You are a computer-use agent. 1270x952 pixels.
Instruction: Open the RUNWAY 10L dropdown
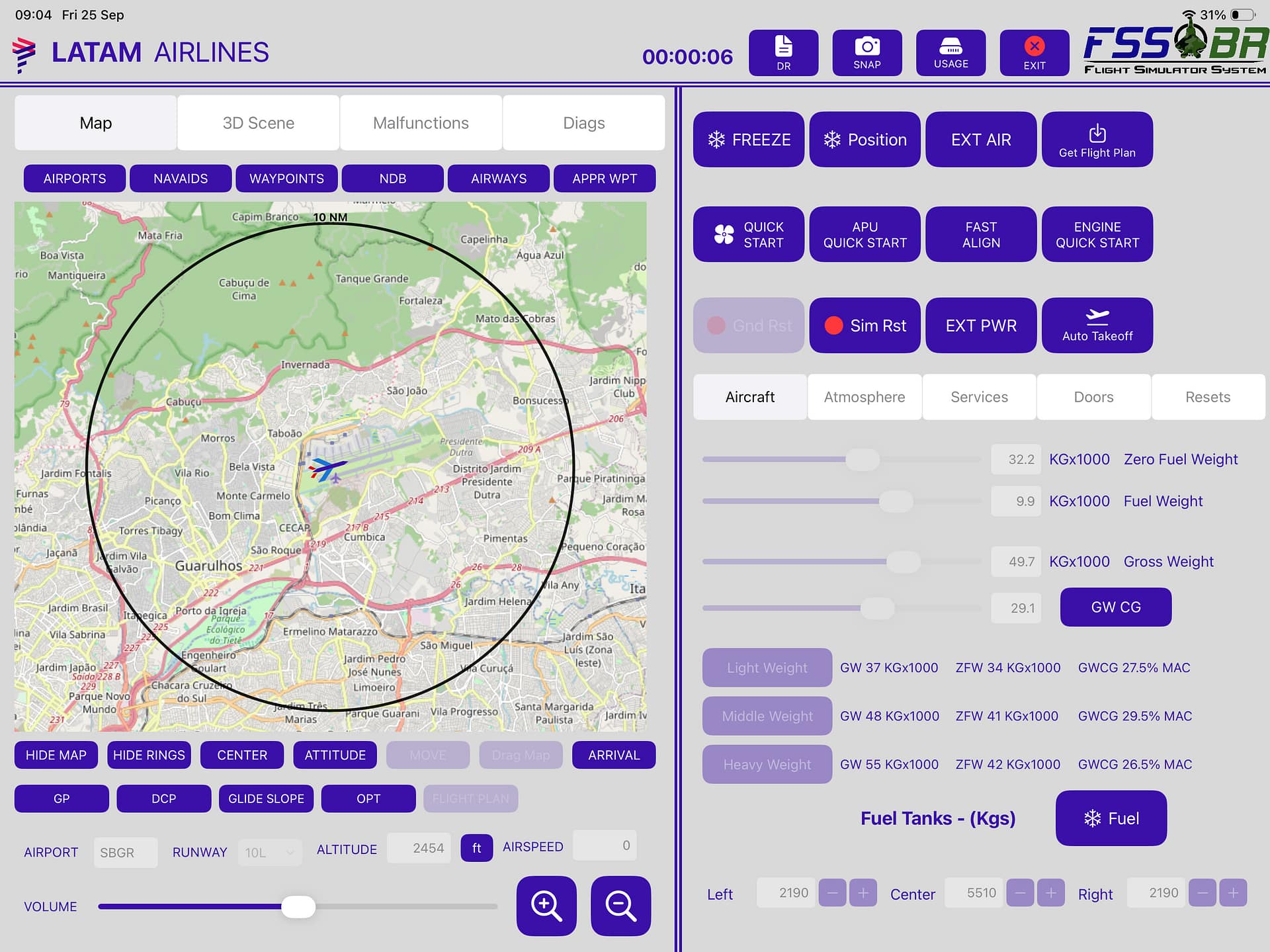(270, 853)
